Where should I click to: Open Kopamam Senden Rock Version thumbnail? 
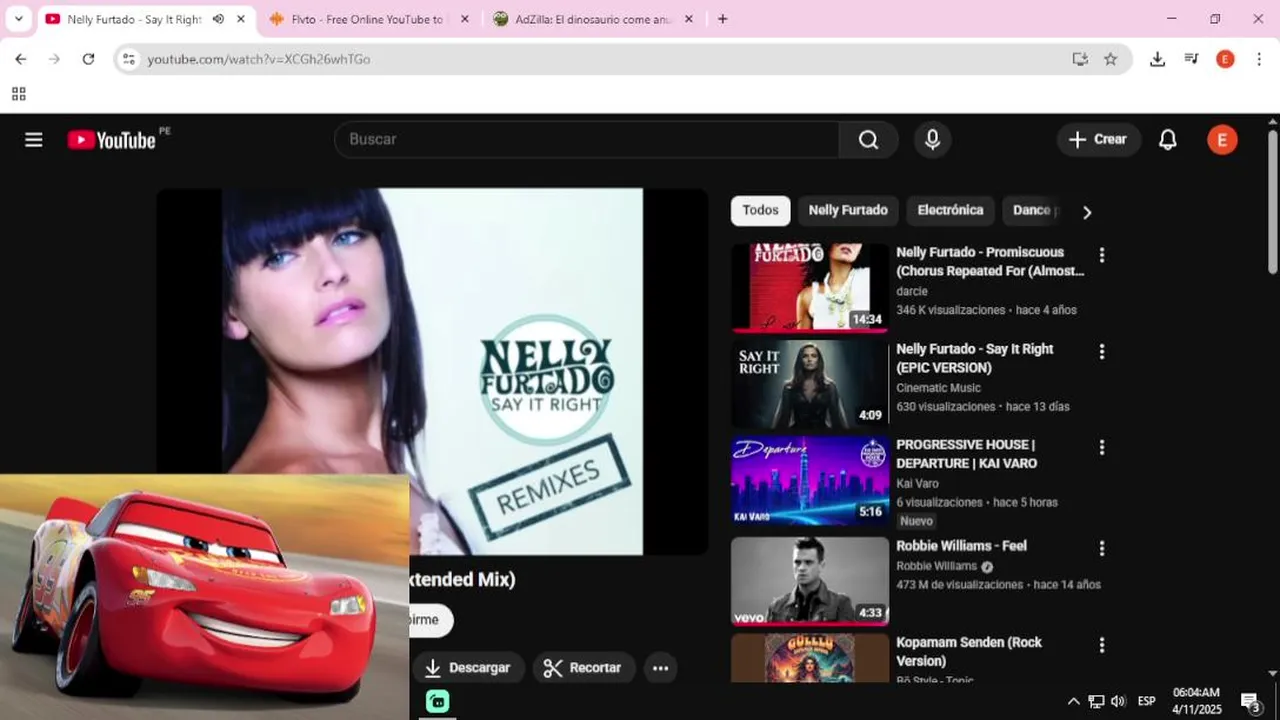[810, 658]
